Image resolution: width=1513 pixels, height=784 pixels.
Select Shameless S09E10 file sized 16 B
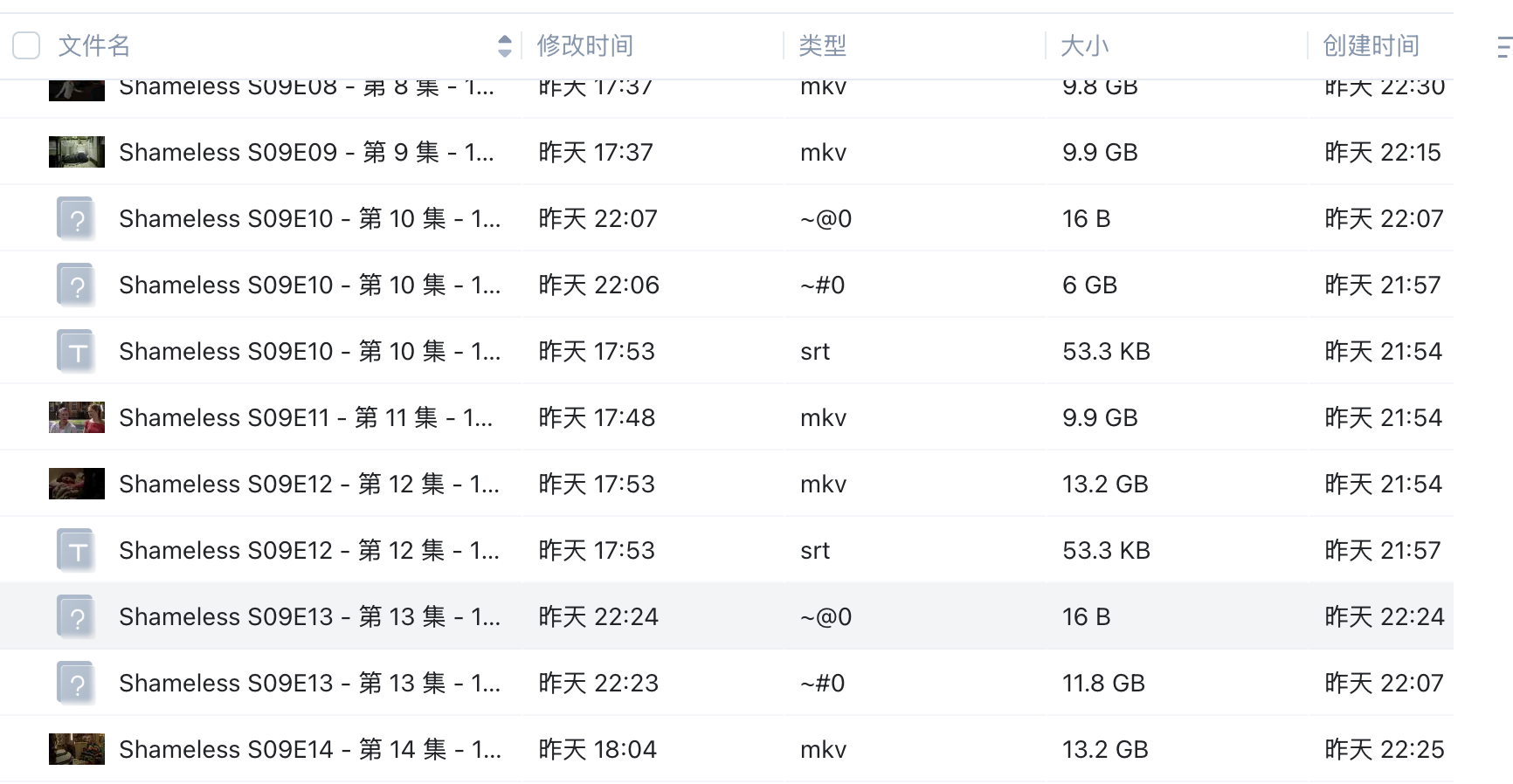(x=310, y=218)
